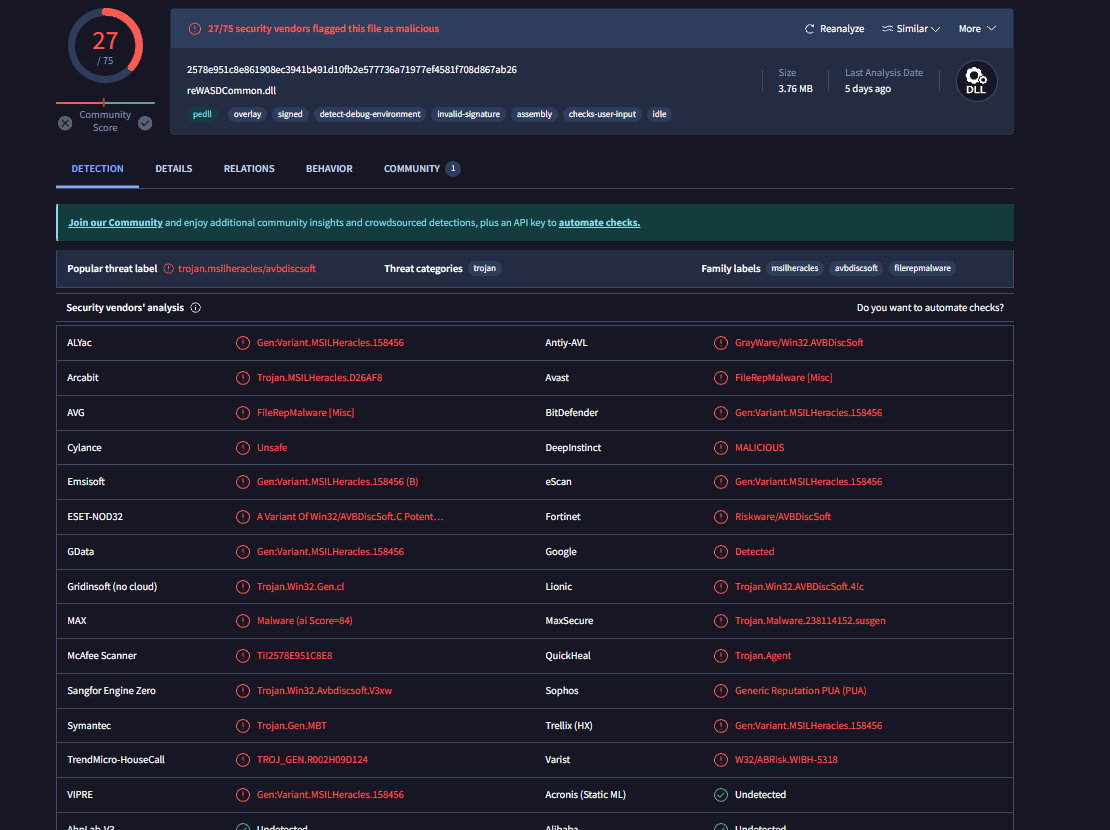Click the MaxSecure Trojan.Malware.238114152.susgen result
This screenshot has width=1110, height=830.
810,621
